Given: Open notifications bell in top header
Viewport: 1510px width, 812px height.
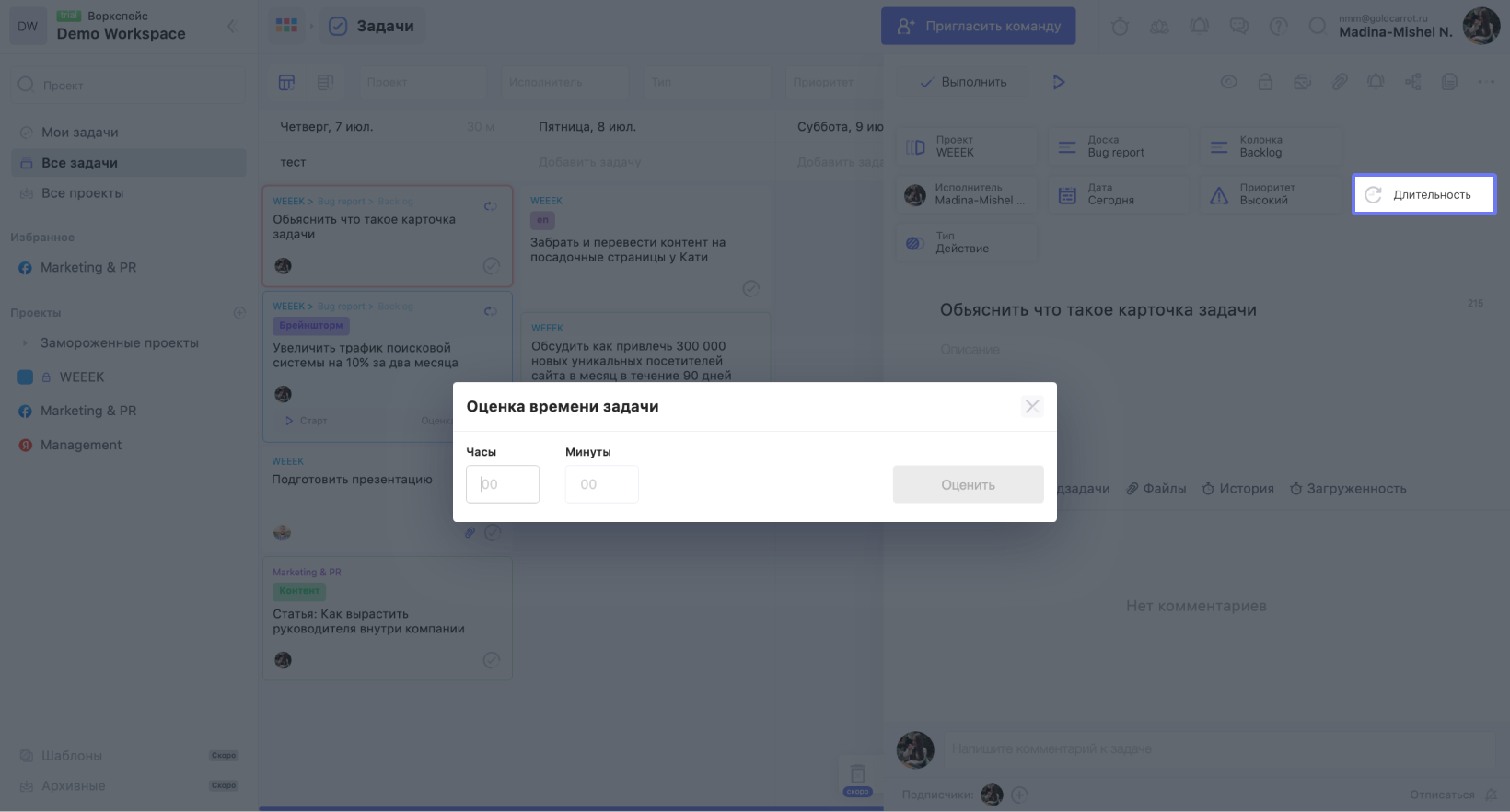Looking at the screenshot, I should click(1199, 27).
